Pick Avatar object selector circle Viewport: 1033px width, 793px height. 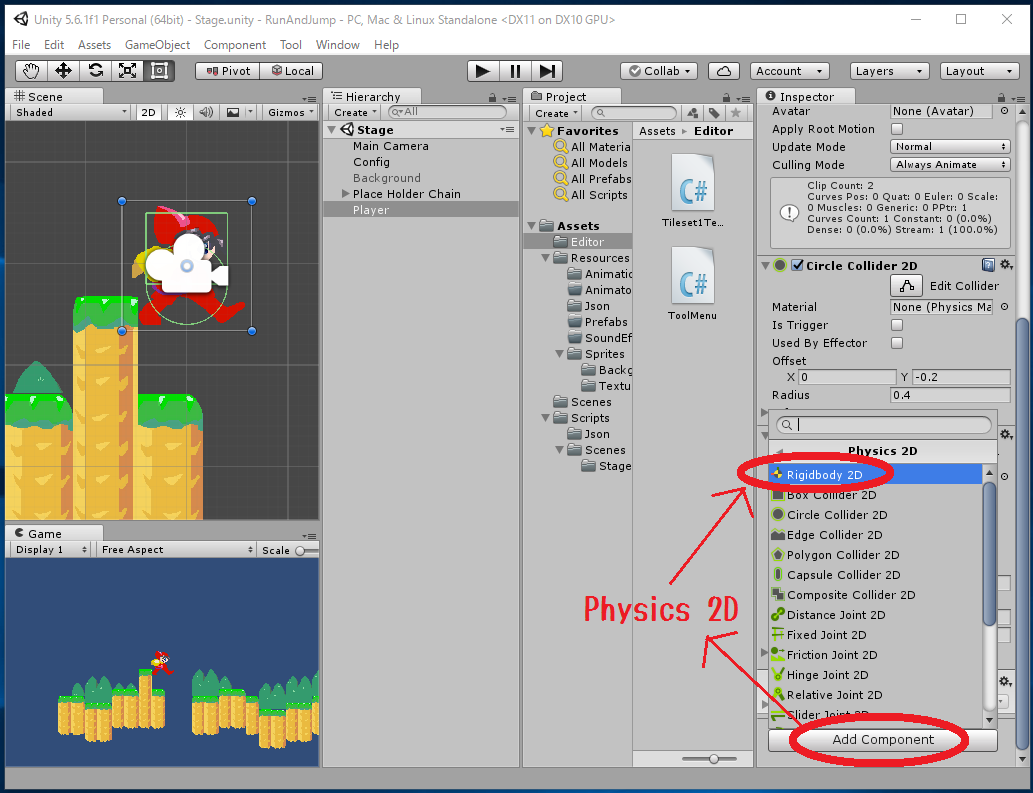click(x=1004, y=111)
